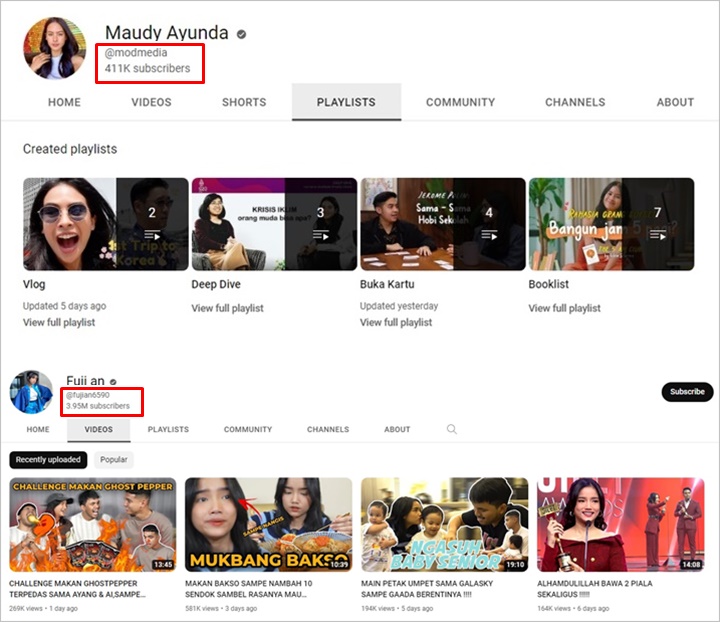720x622 pixels.
Task: Open title CHALLENGE MAKAN GHOSTPEPPER TERPEDAS
Action: point(78,589)
